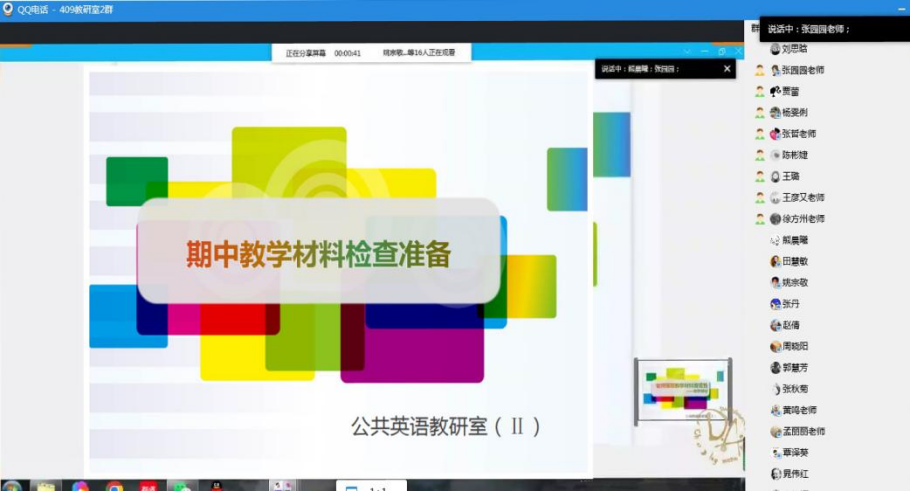
Task: Click the speaking status icon beside 杨雯俐
Action: pyautogui.click(x=760, y=113)
